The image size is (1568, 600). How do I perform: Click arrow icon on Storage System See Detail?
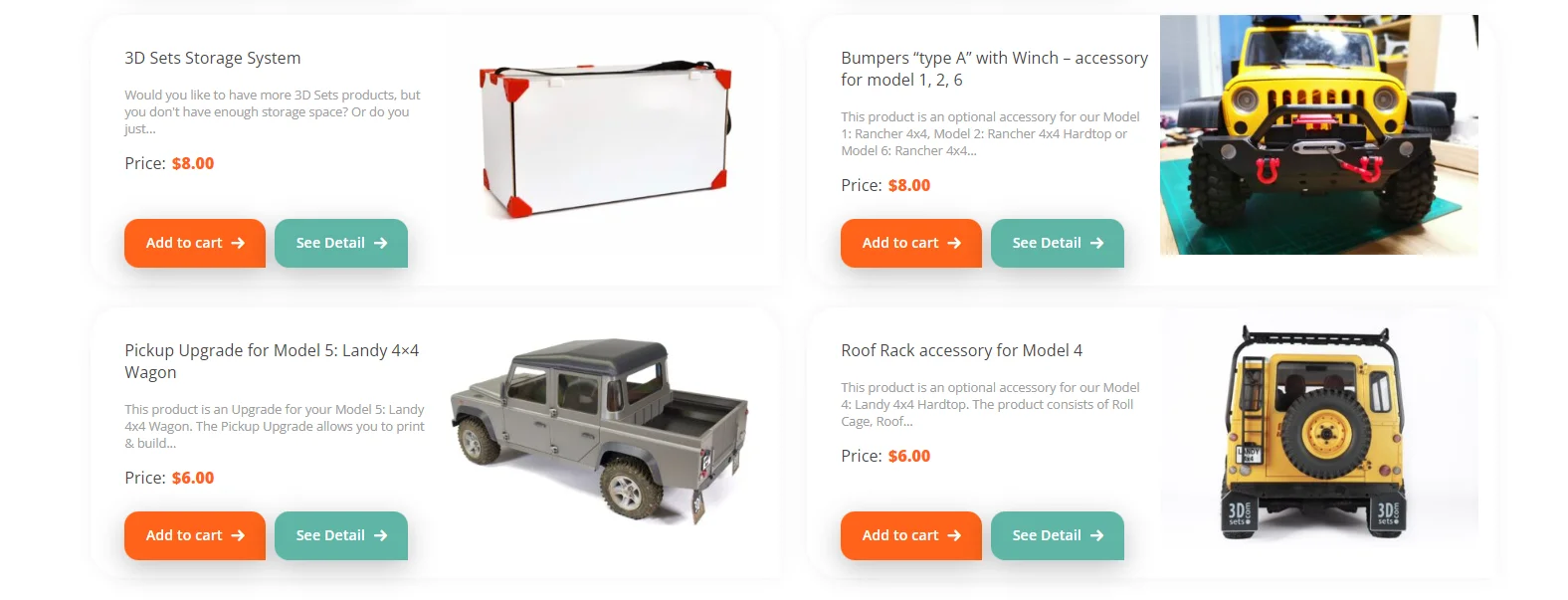pos(381,243)
